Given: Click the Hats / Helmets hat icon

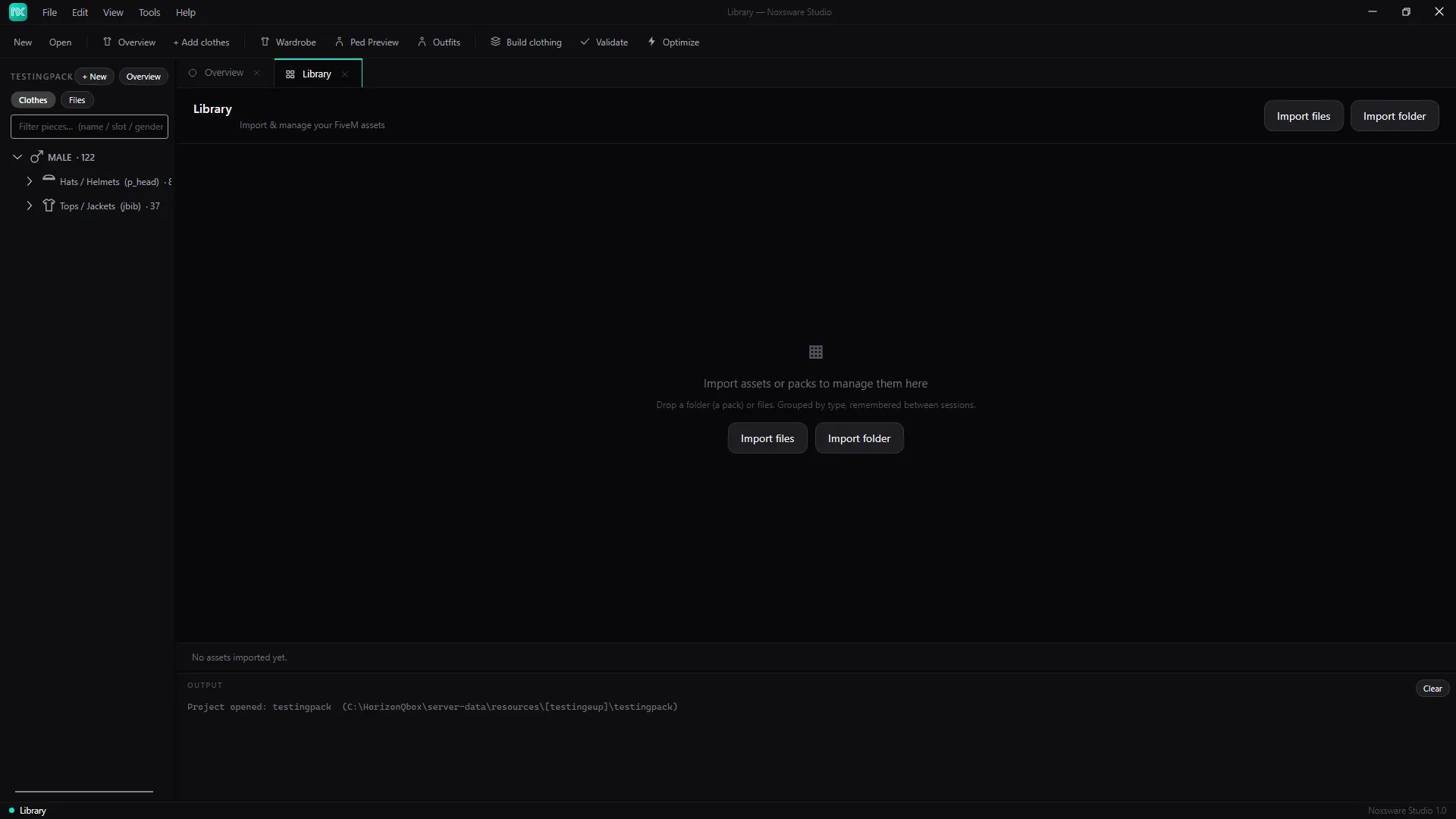Looking at the screenshot, I should 49,180.
